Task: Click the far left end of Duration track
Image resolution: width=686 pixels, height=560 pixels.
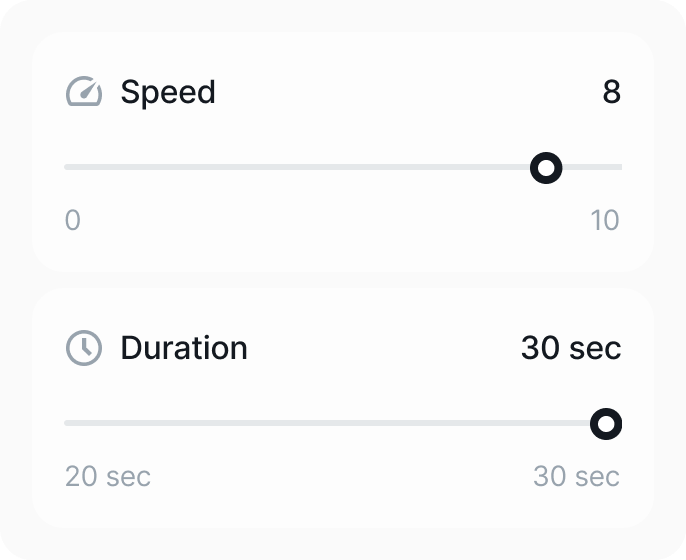Action: 67,423
